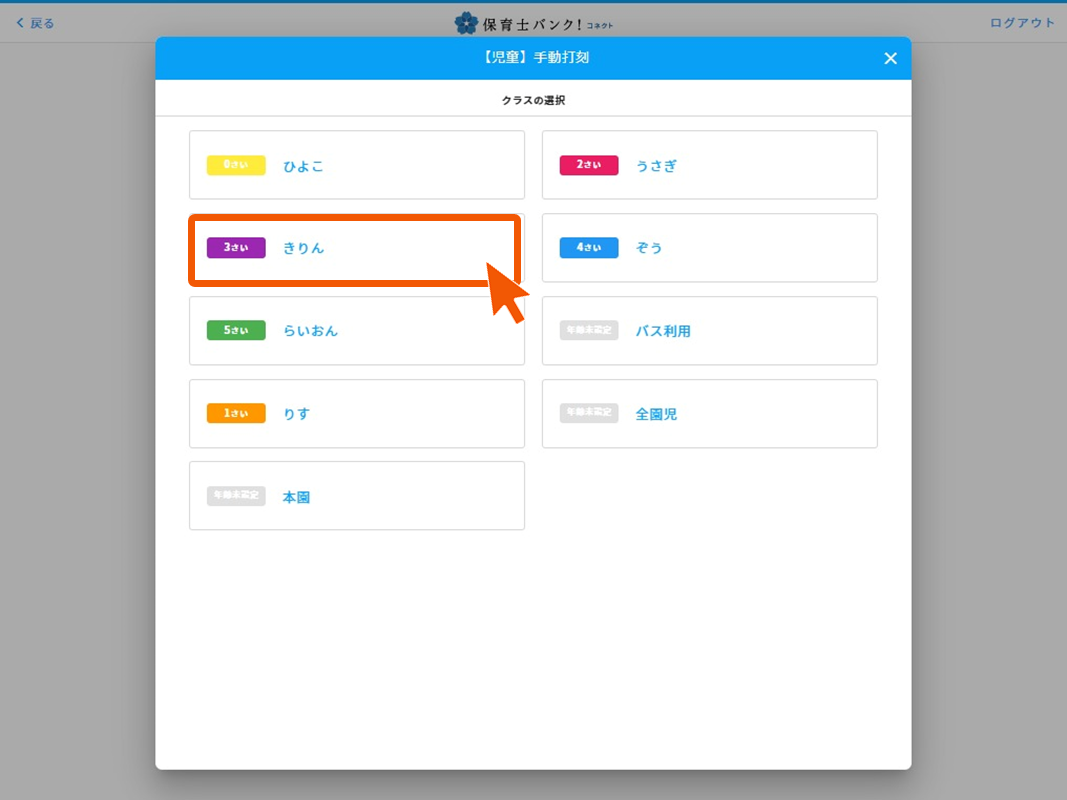Select the うさぎ class card
Image resolution: width=1067 pixels, height=800 pixels.
(x=709, y=165)
